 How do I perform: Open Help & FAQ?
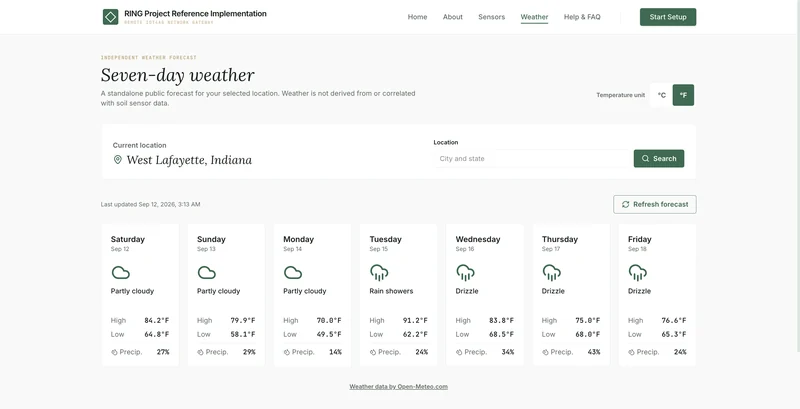(582, 17)
